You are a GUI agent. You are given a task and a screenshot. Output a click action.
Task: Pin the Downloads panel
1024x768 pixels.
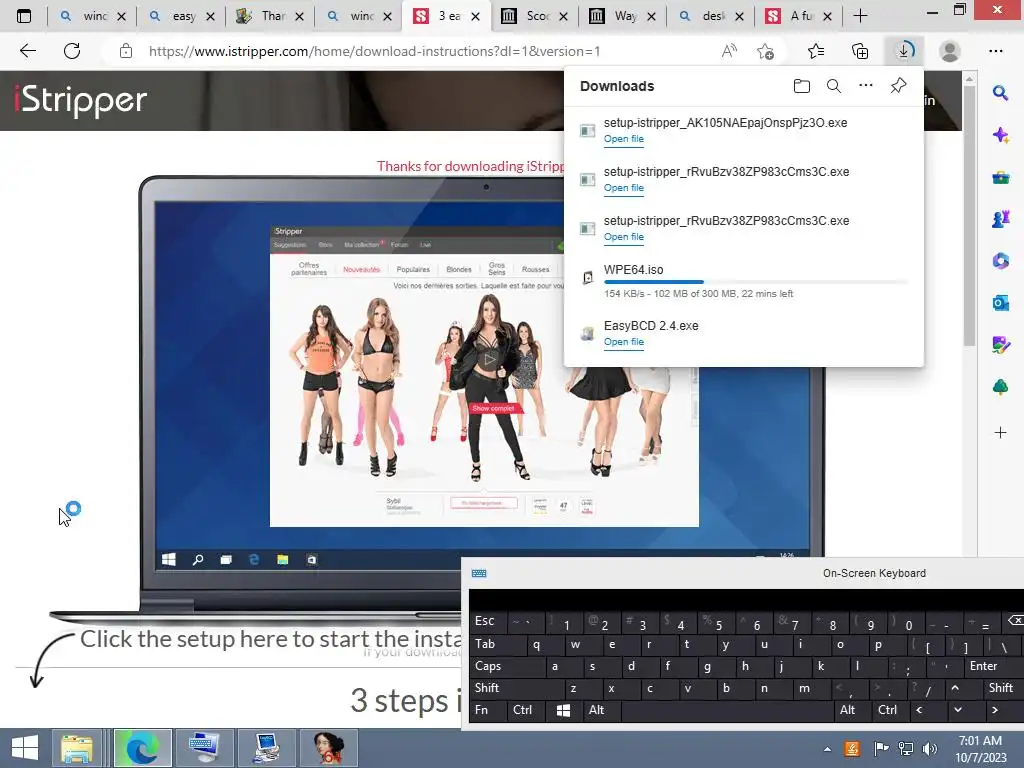pyautogui.click(x=898, y=86)
